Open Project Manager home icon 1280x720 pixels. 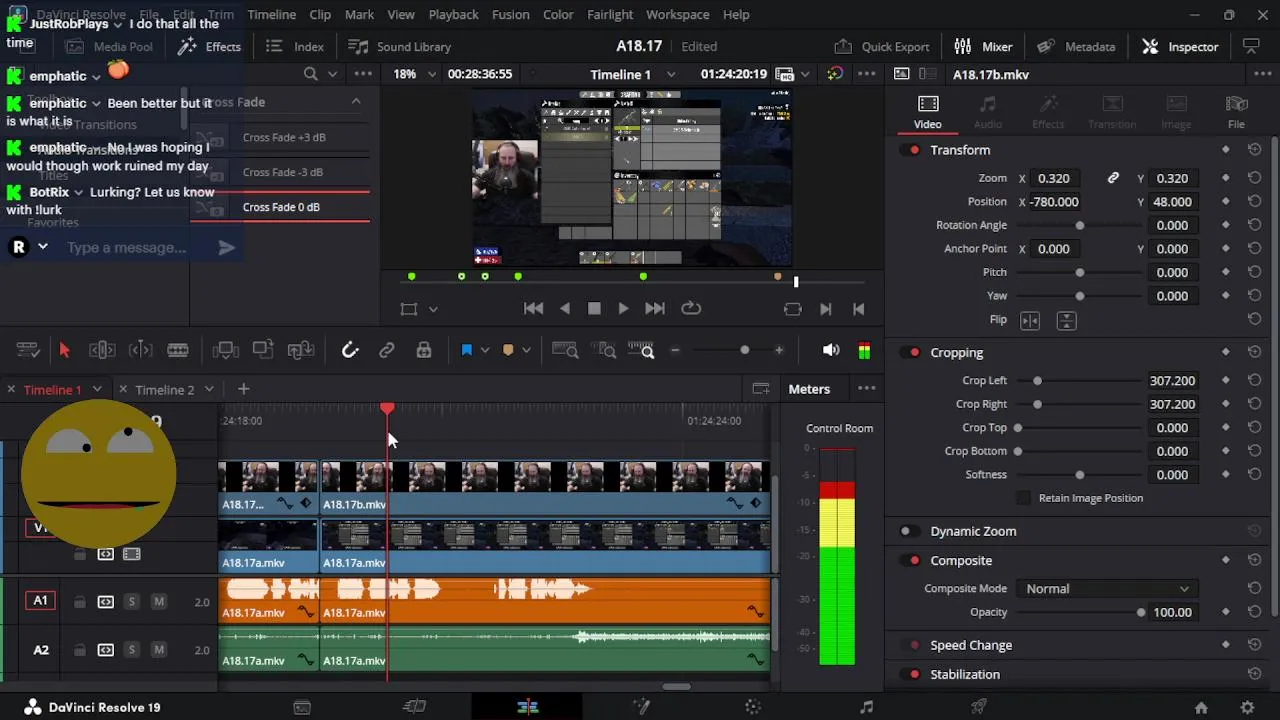(1201, 707)
